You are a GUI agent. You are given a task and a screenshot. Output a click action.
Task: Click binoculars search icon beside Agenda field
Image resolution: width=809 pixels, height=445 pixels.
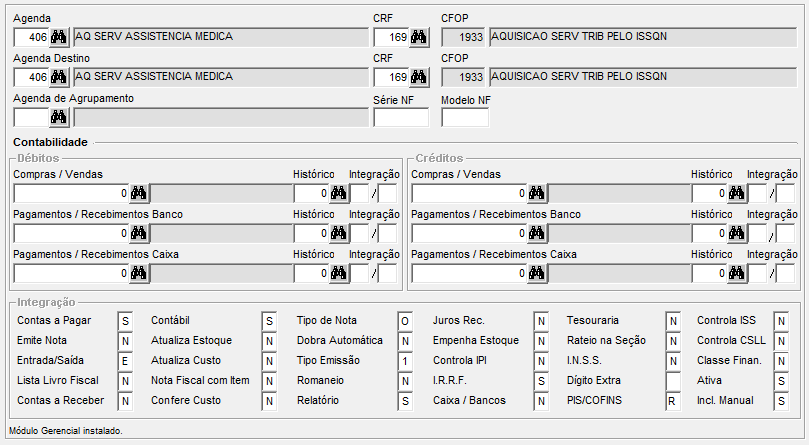pyautogui.click(x=59, y=37)
